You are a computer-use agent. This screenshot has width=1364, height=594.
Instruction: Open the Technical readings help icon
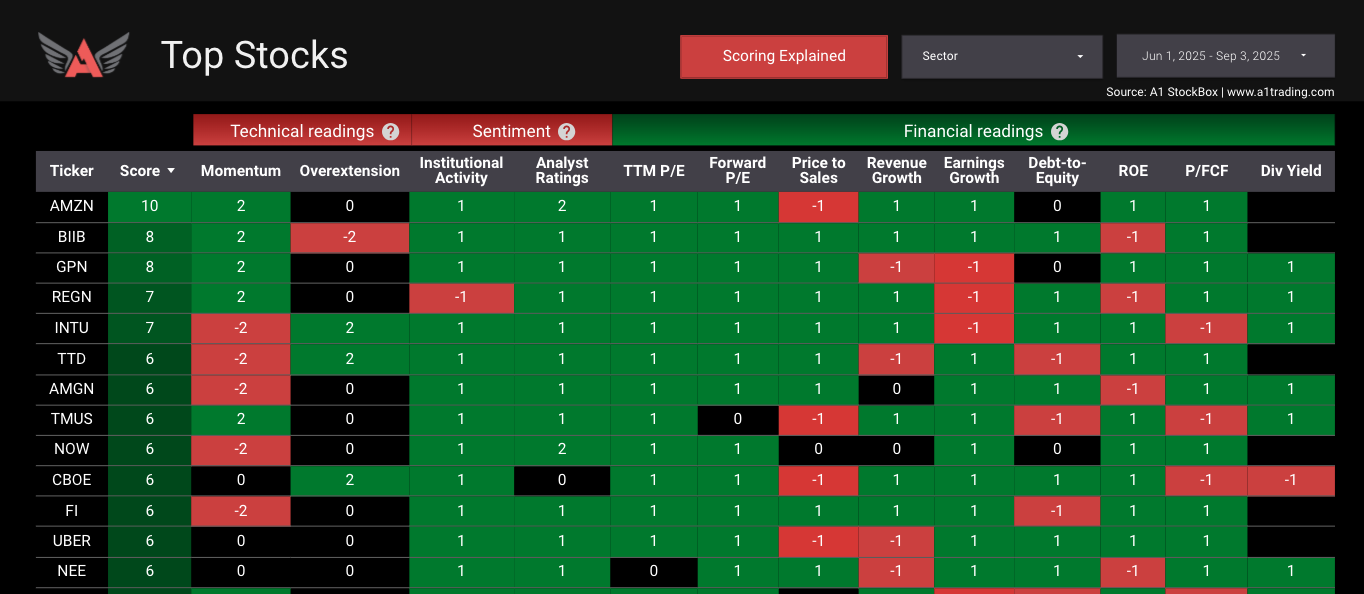tap(390, 131)
